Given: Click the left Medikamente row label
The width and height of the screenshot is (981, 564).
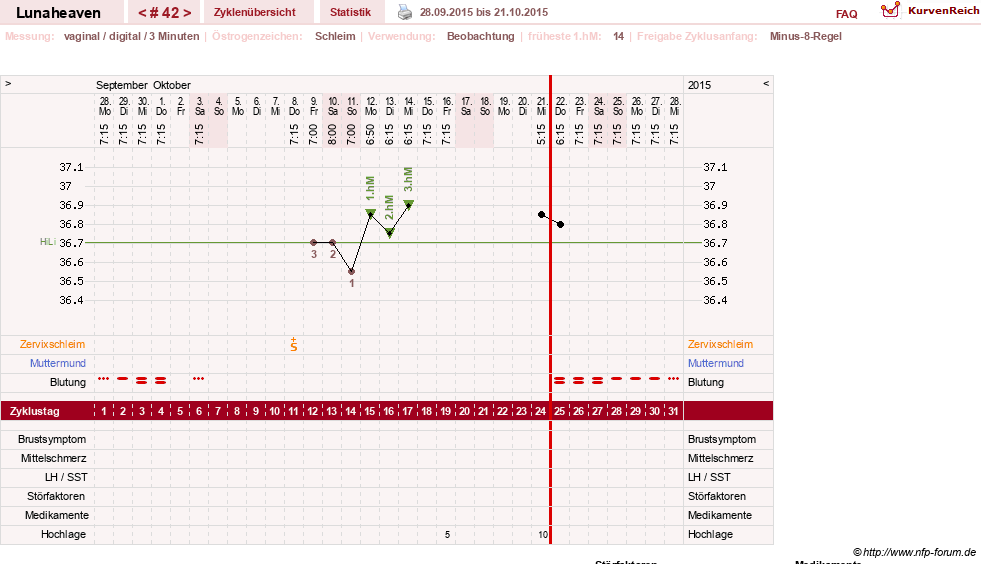Looking at the screenshot, I should [x=57, y=515].
